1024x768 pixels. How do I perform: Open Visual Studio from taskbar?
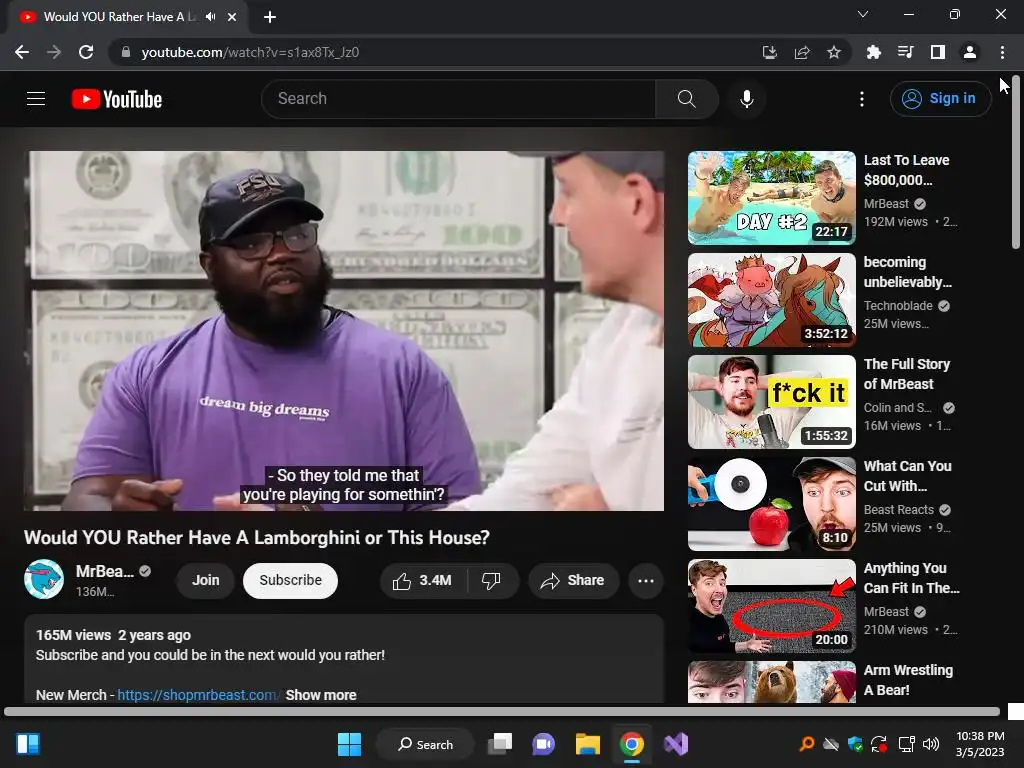[676, 744]
